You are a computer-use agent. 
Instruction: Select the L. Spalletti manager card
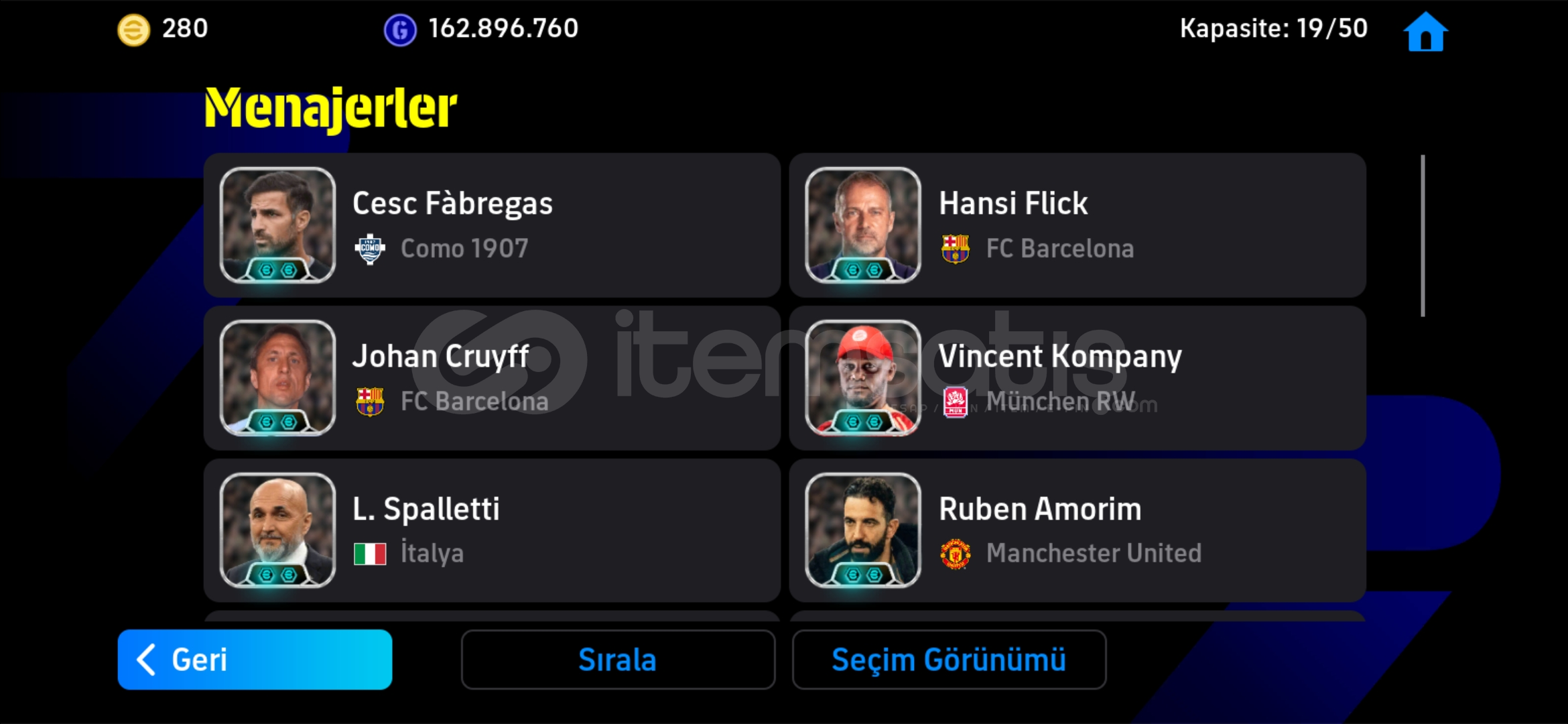492,530
